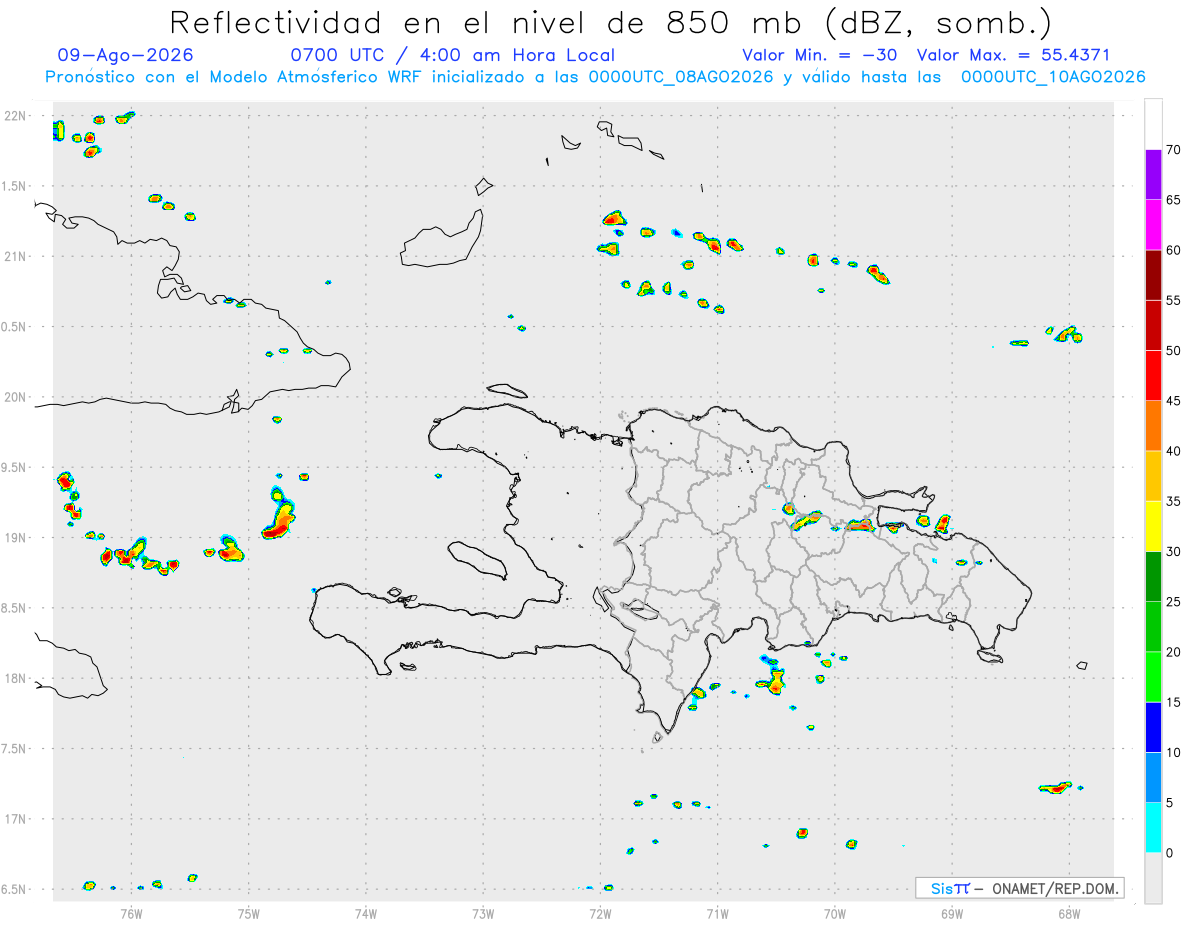This screenshot has height=927, width=1200.
Task: Click the '40' colorbar scale label
Action: pos(1173,451)
